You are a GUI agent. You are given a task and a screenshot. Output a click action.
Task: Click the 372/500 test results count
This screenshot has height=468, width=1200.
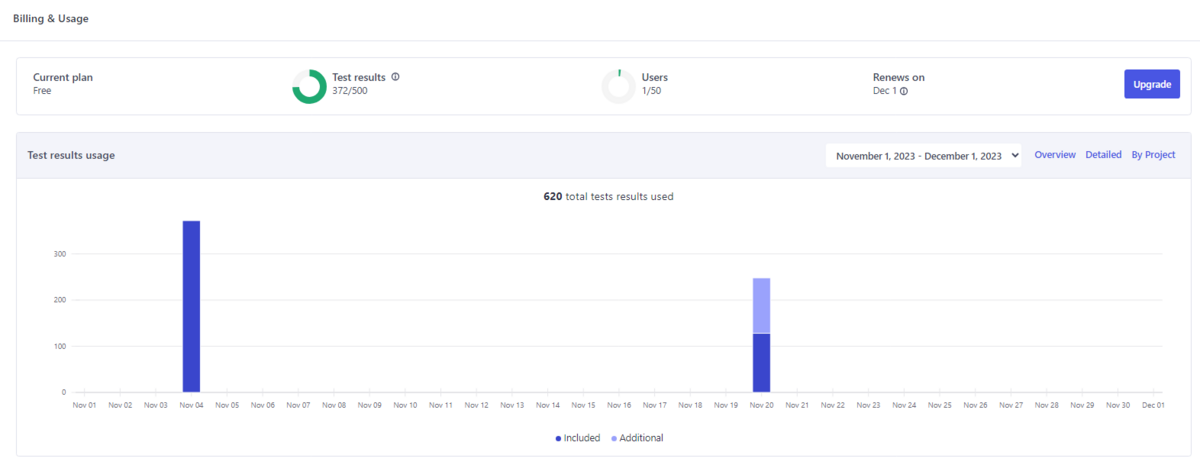(x=350, y=91)
